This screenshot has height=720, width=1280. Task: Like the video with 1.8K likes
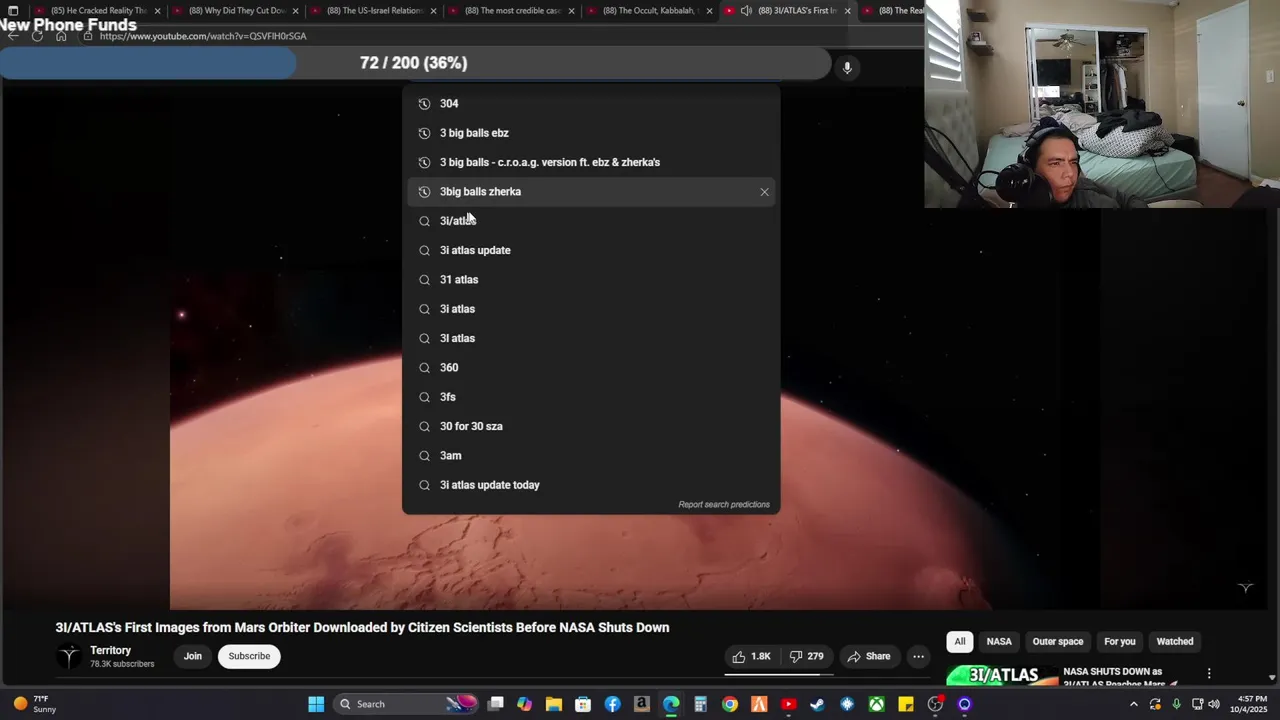[752, 656]
